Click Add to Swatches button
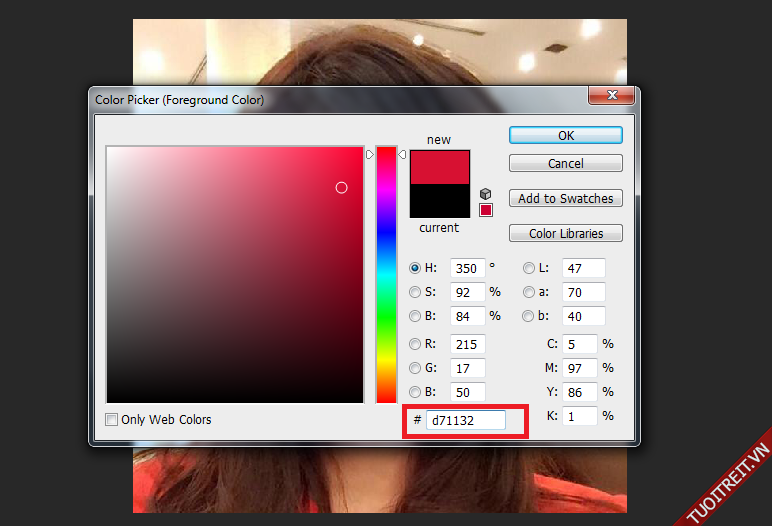The width and height of the screenshot is (772, 526). pyautogui.click(x=565, y=198)
